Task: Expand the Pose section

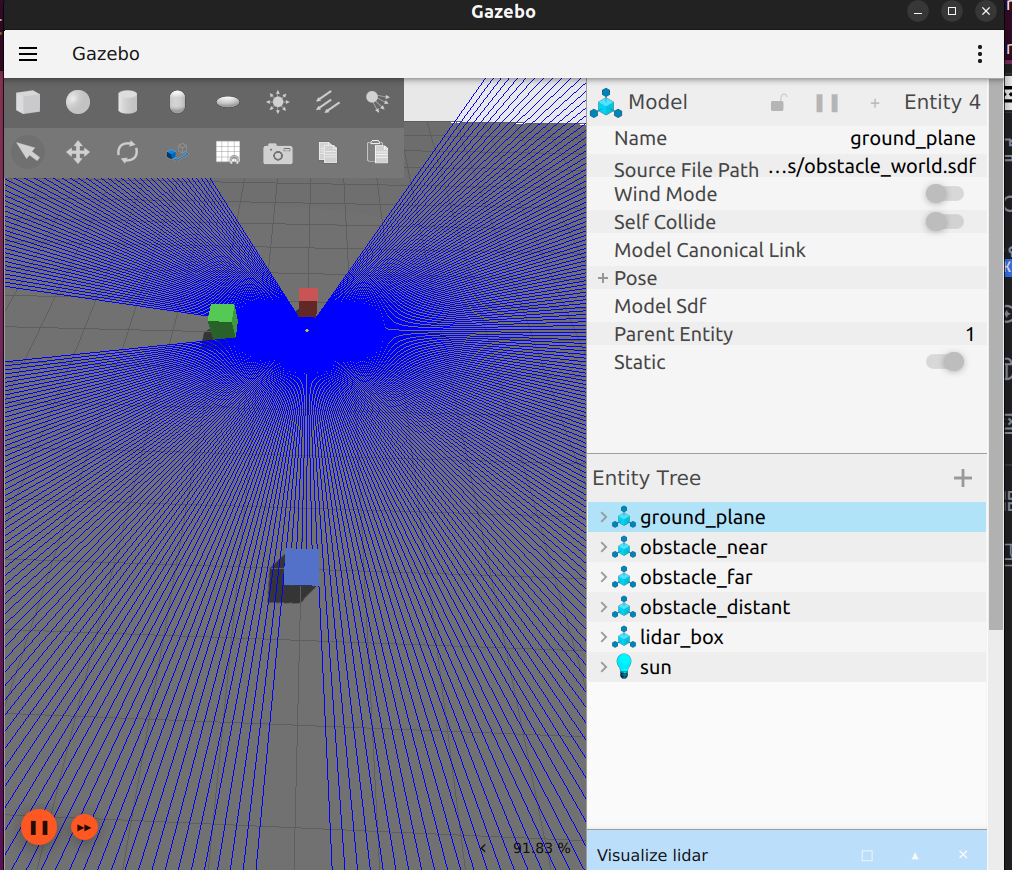Action: (603, 278)
